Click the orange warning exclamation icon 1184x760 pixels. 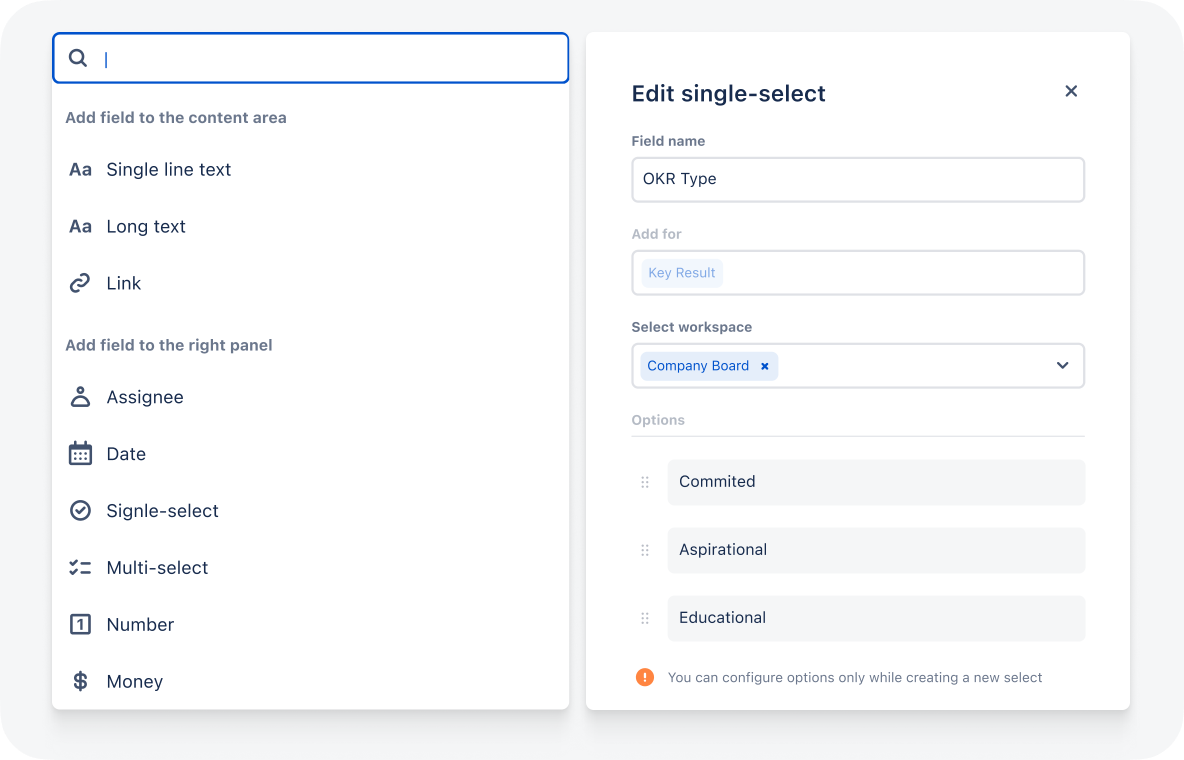[x=645, y=677]
